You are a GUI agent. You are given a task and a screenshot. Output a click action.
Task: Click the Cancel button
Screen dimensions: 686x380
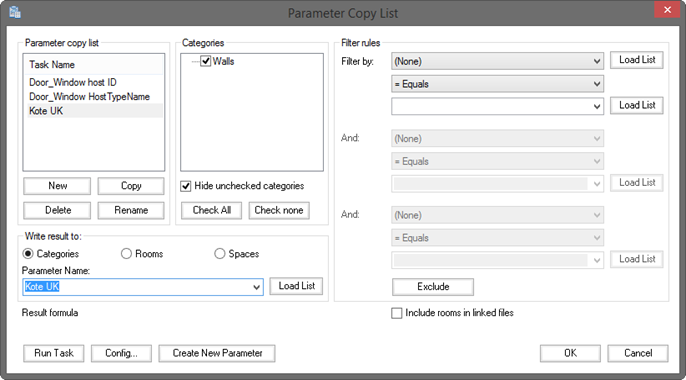(x=638, y=353)
